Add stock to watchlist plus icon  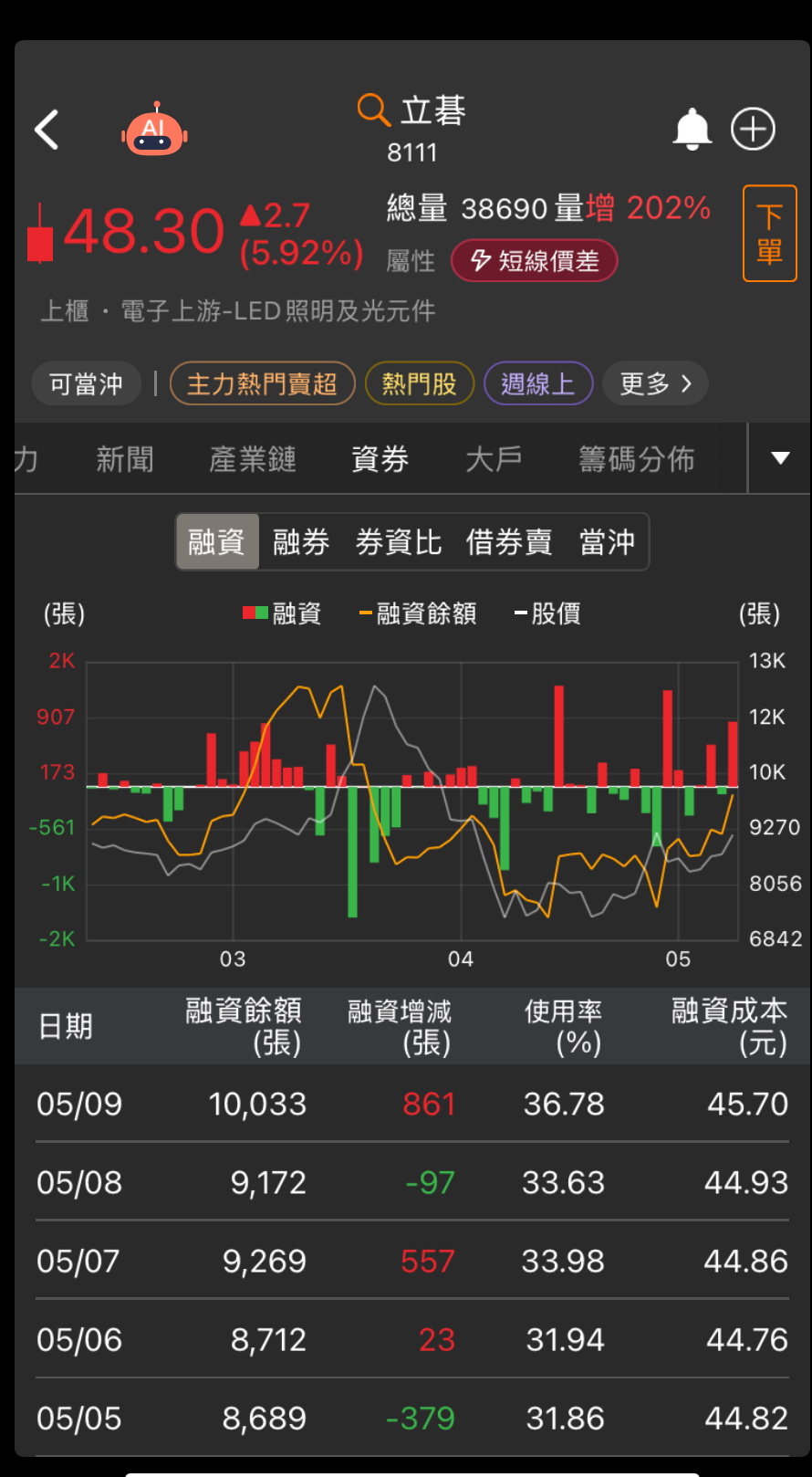(x=753, y=129)
